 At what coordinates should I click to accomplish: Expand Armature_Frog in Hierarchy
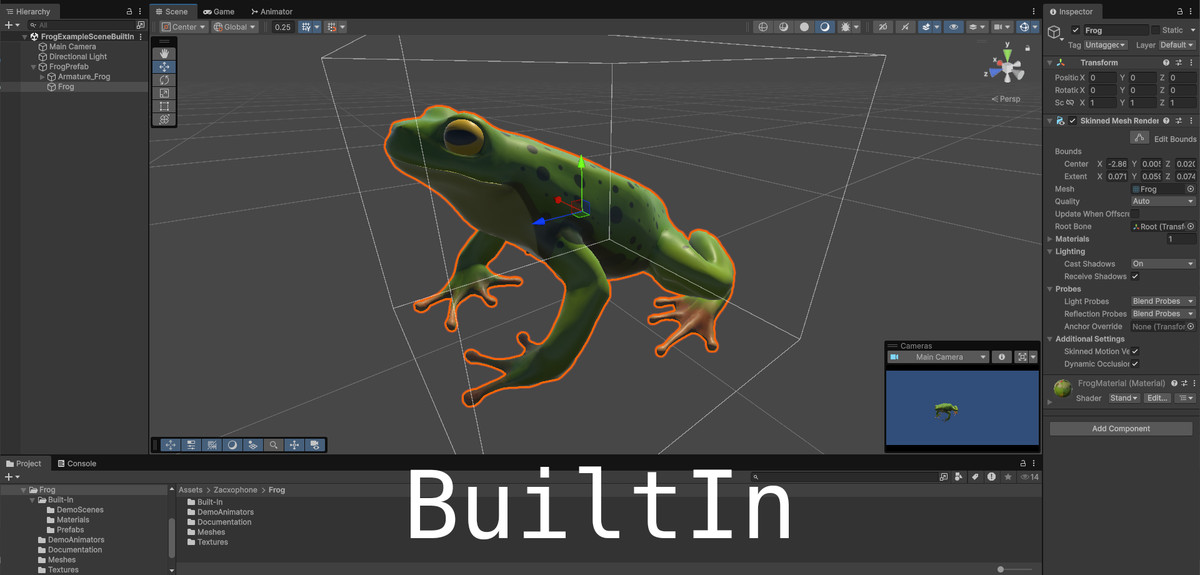tap(42, 77)
